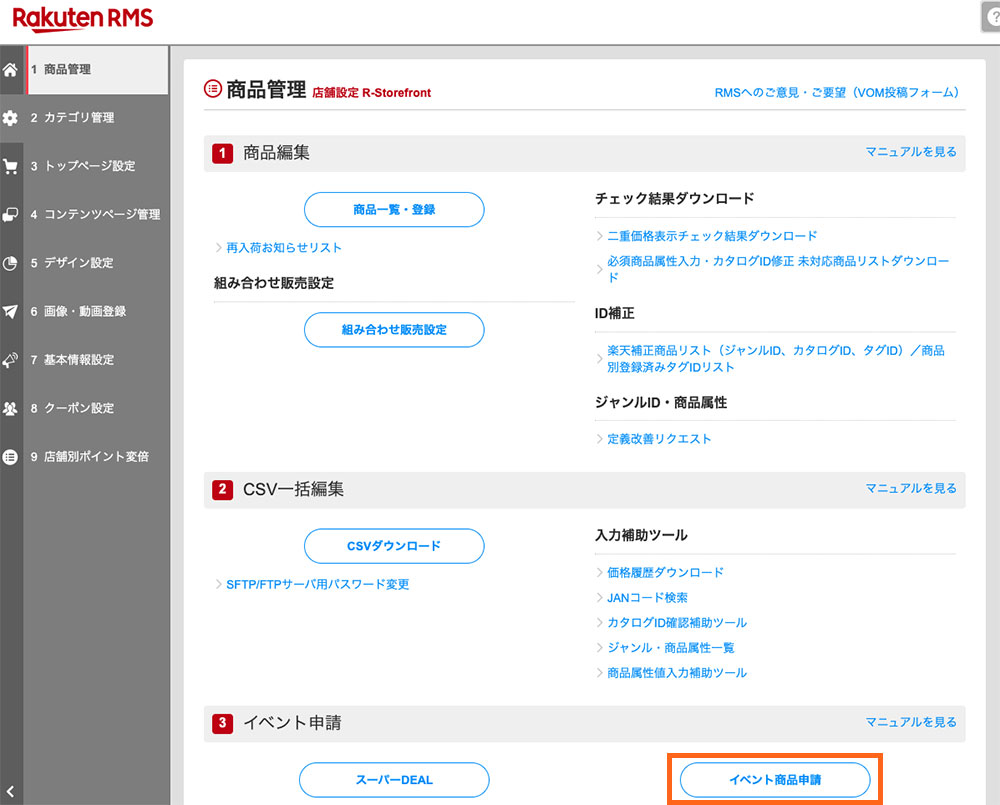Open 必須商品属性入力・カタログID修正 list download link
This screenshot has width=1000, height=805.
click(x=778, y=269)
